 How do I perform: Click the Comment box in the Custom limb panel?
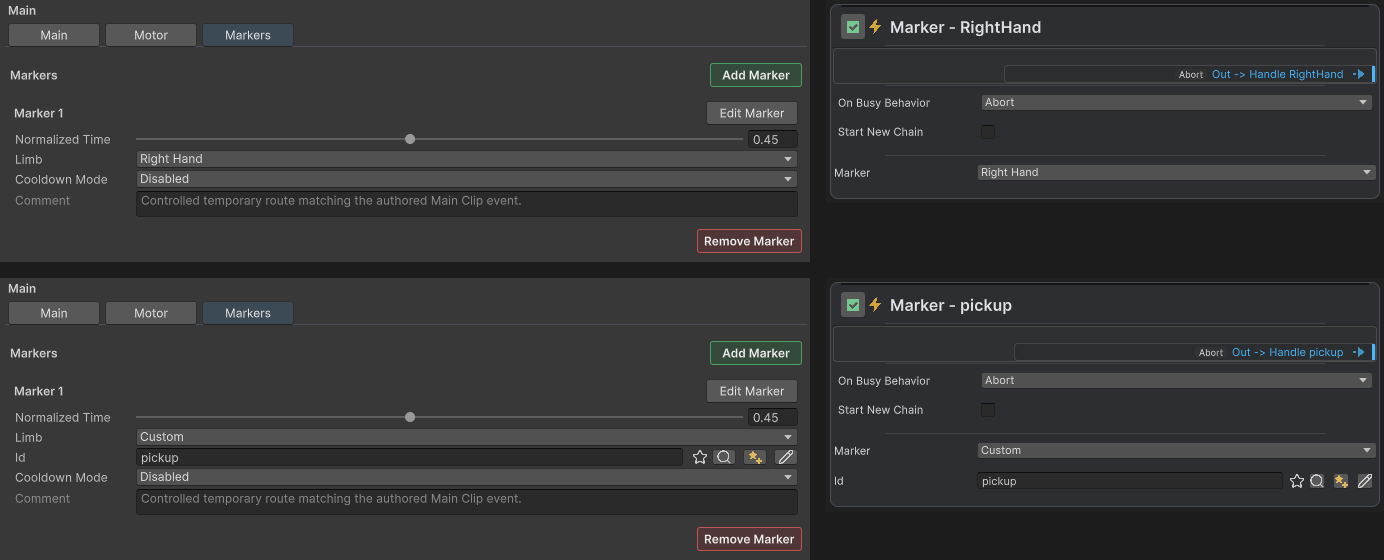pos(466,502)
